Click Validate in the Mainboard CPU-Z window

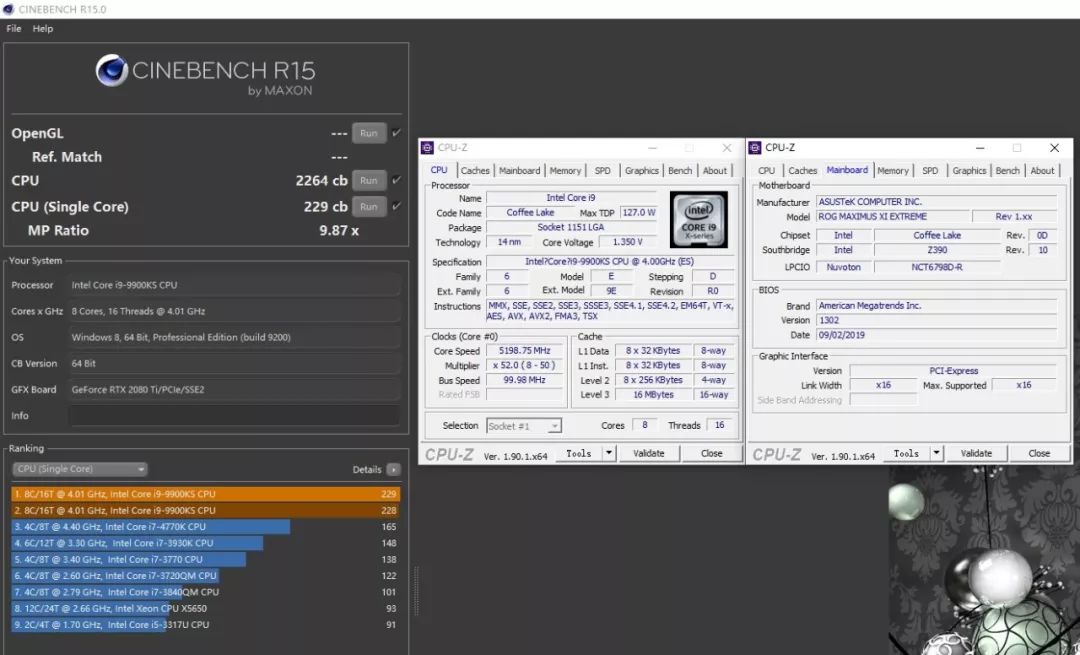[976, 453]
